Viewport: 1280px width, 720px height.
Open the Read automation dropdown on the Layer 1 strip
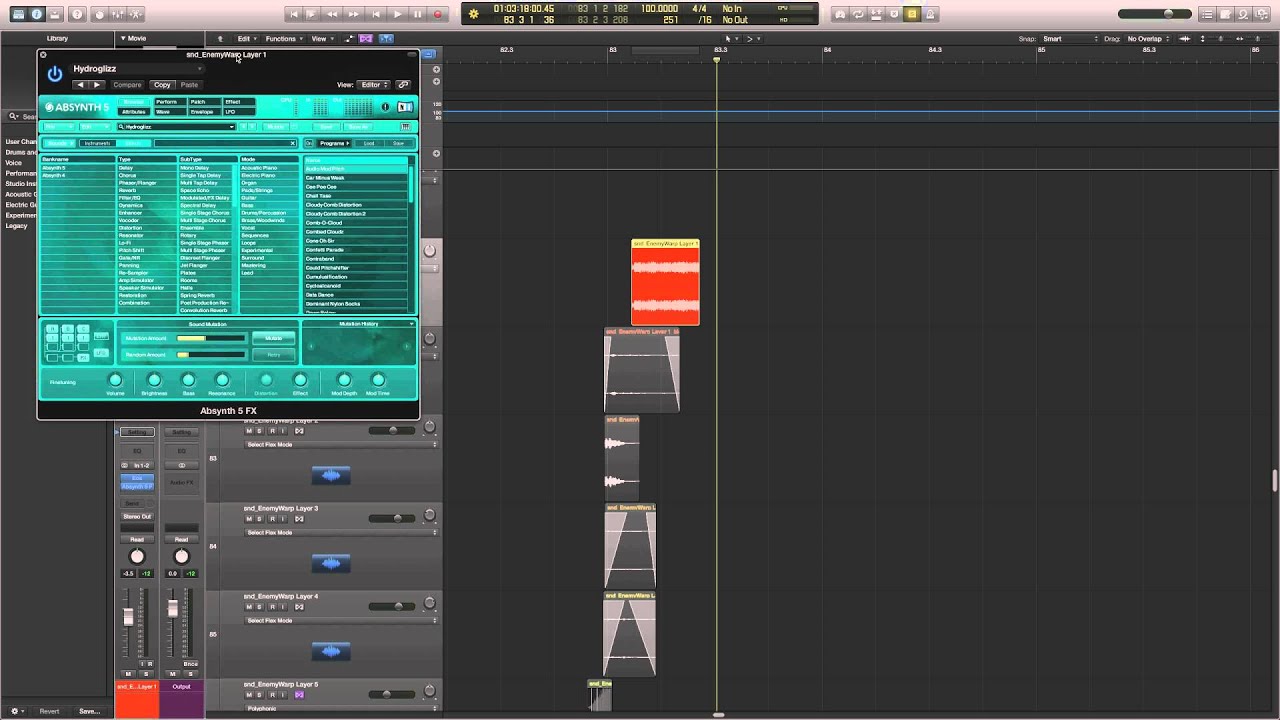(x=137, y=540)
